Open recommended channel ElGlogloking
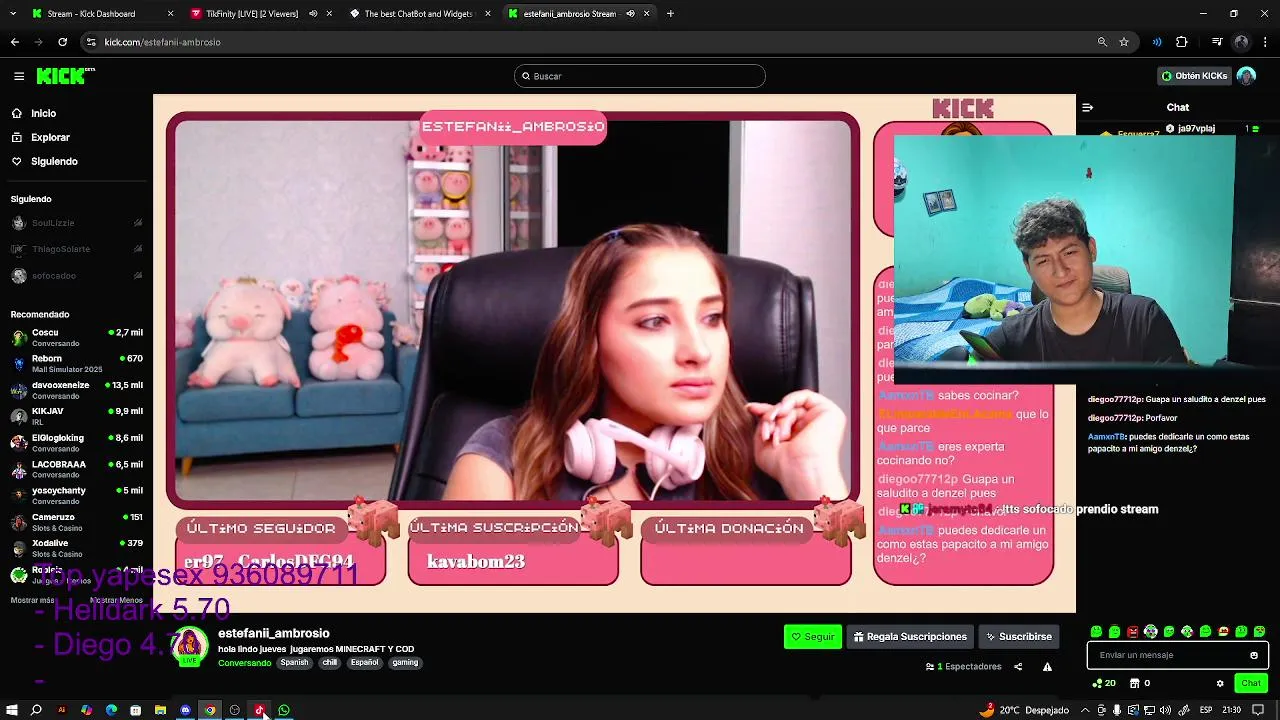 [x=76, y=443]
